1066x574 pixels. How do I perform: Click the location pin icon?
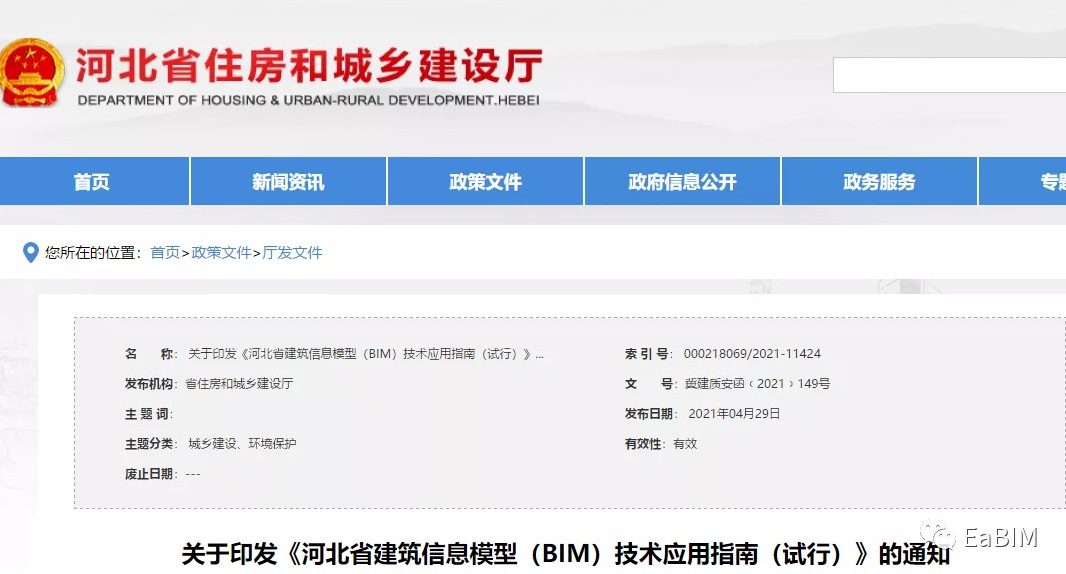coord(30,252)
